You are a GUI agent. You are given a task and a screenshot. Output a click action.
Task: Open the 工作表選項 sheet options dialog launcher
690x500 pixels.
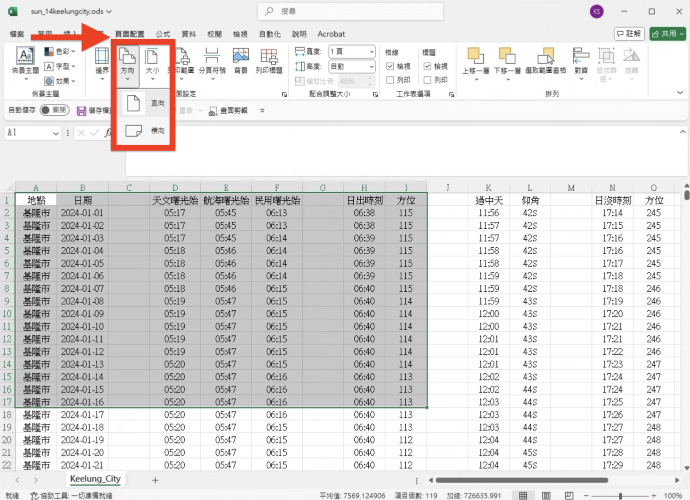451,94
